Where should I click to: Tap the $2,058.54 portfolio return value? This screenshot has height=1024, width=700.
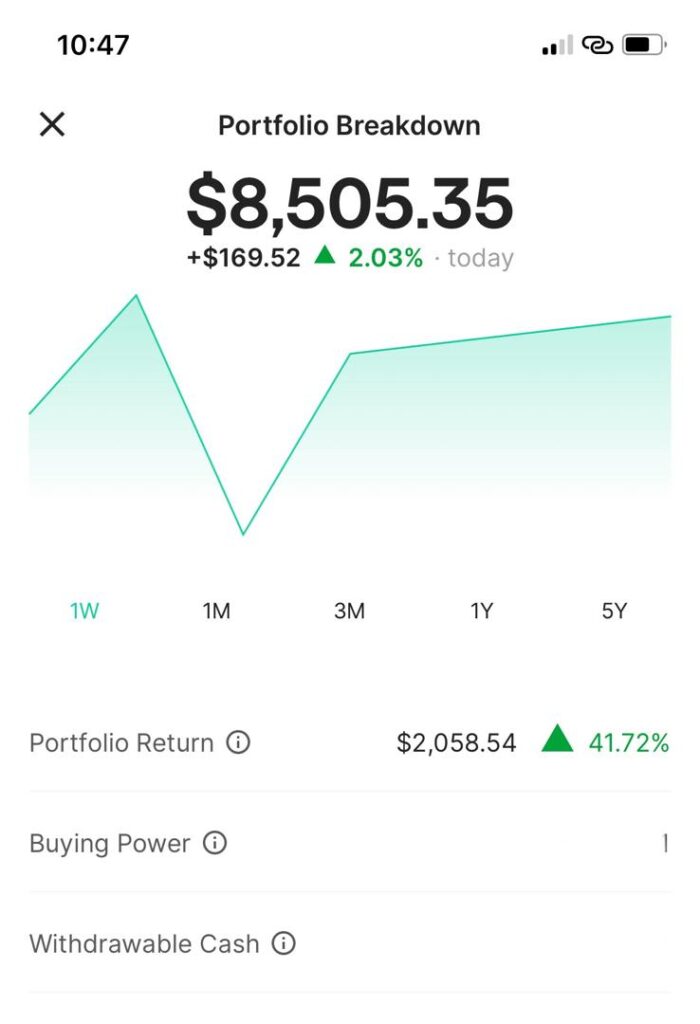456,743
